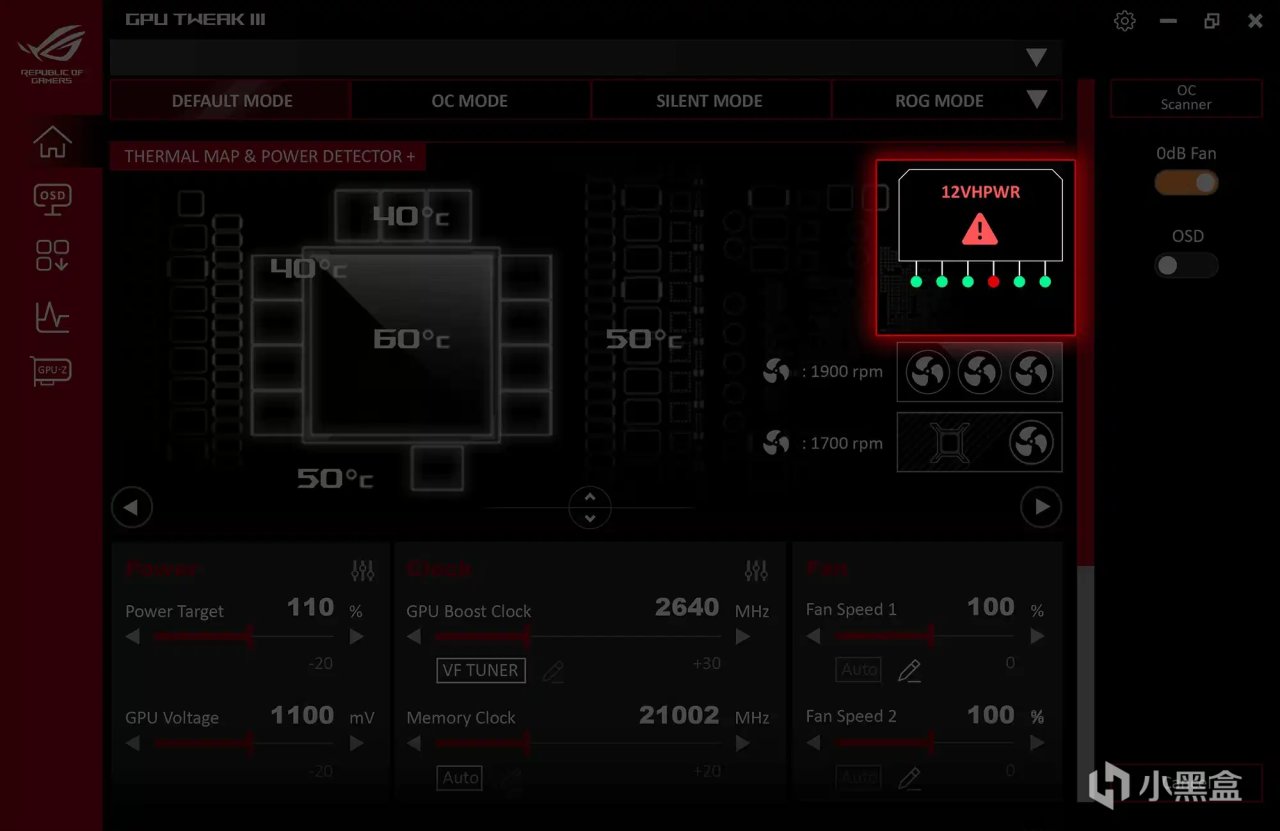The height and width of the screenshot is (831, 1280).
Task: Click the main panel vertical scrollbar
Action: point(1085,440)
